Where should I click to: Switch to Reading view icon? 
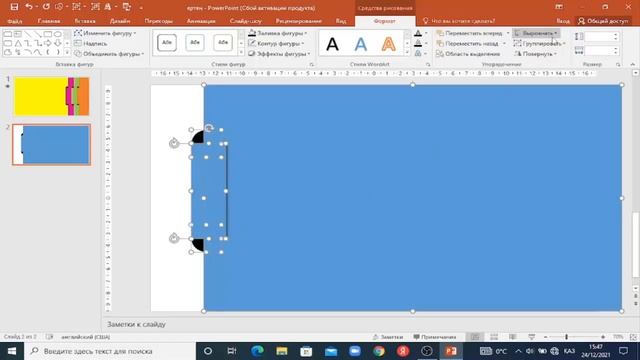[513, 337]
